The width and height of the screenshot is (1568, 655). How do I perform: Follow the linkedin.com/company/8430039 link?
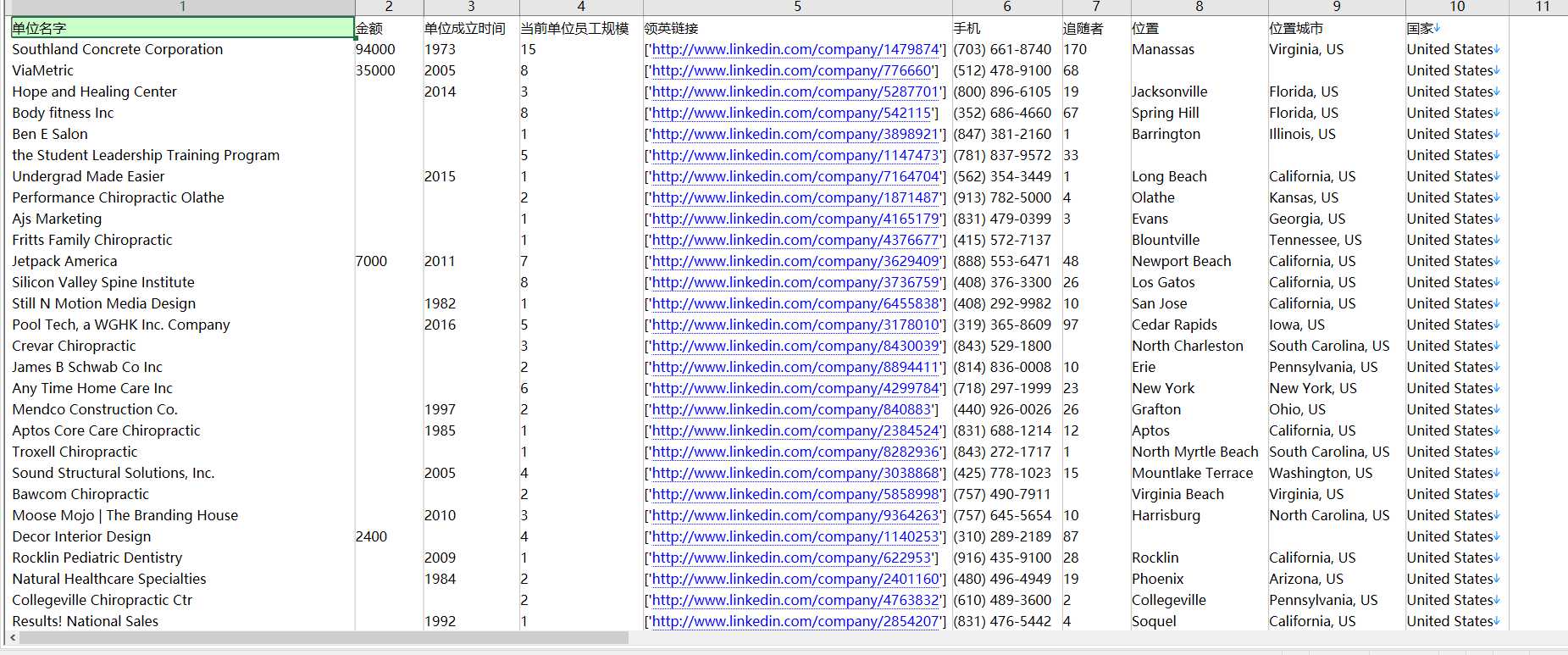795,346
